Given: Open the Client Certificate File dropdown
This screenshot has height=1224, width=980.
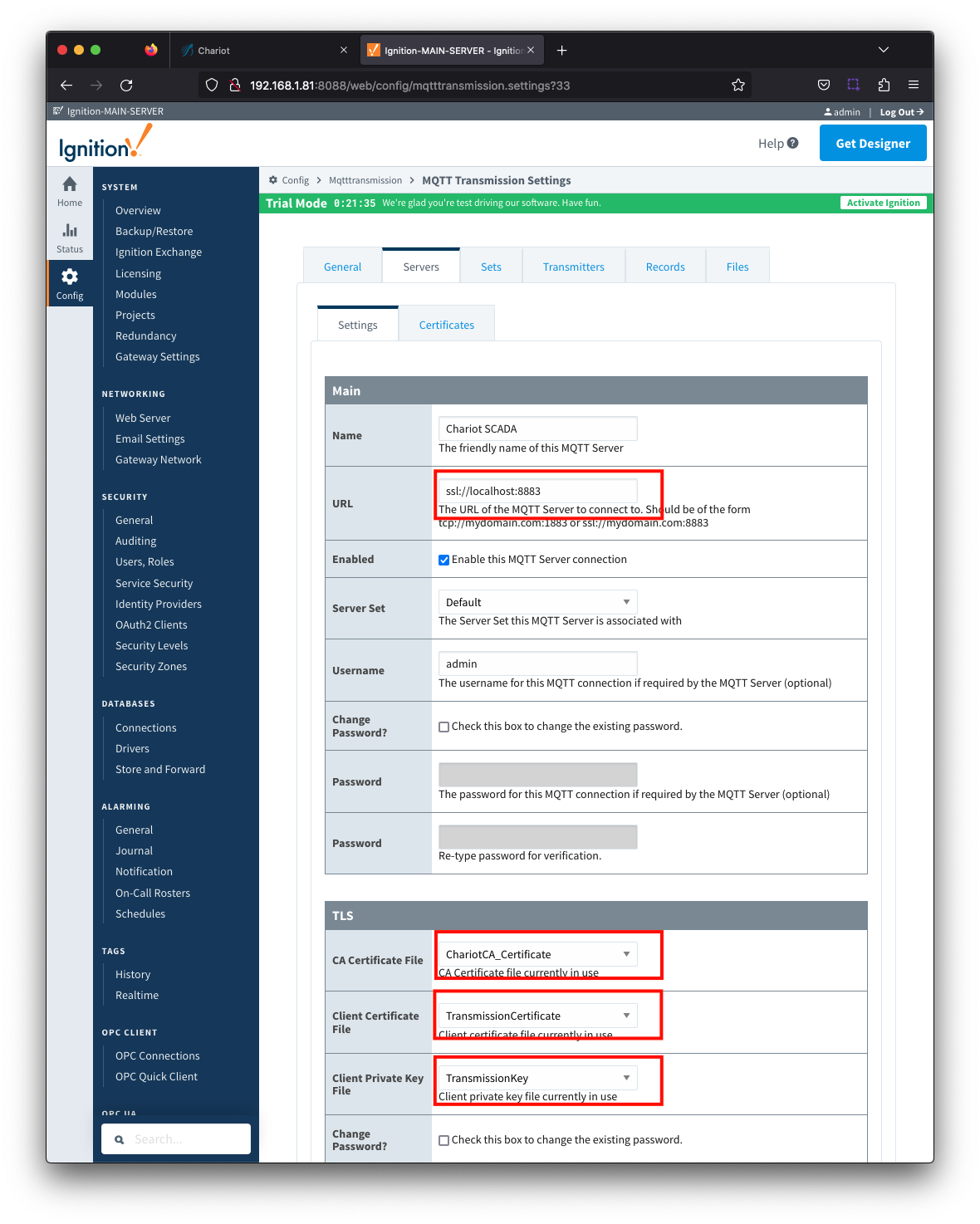Looking at the screenshot, I should 538,1016.
